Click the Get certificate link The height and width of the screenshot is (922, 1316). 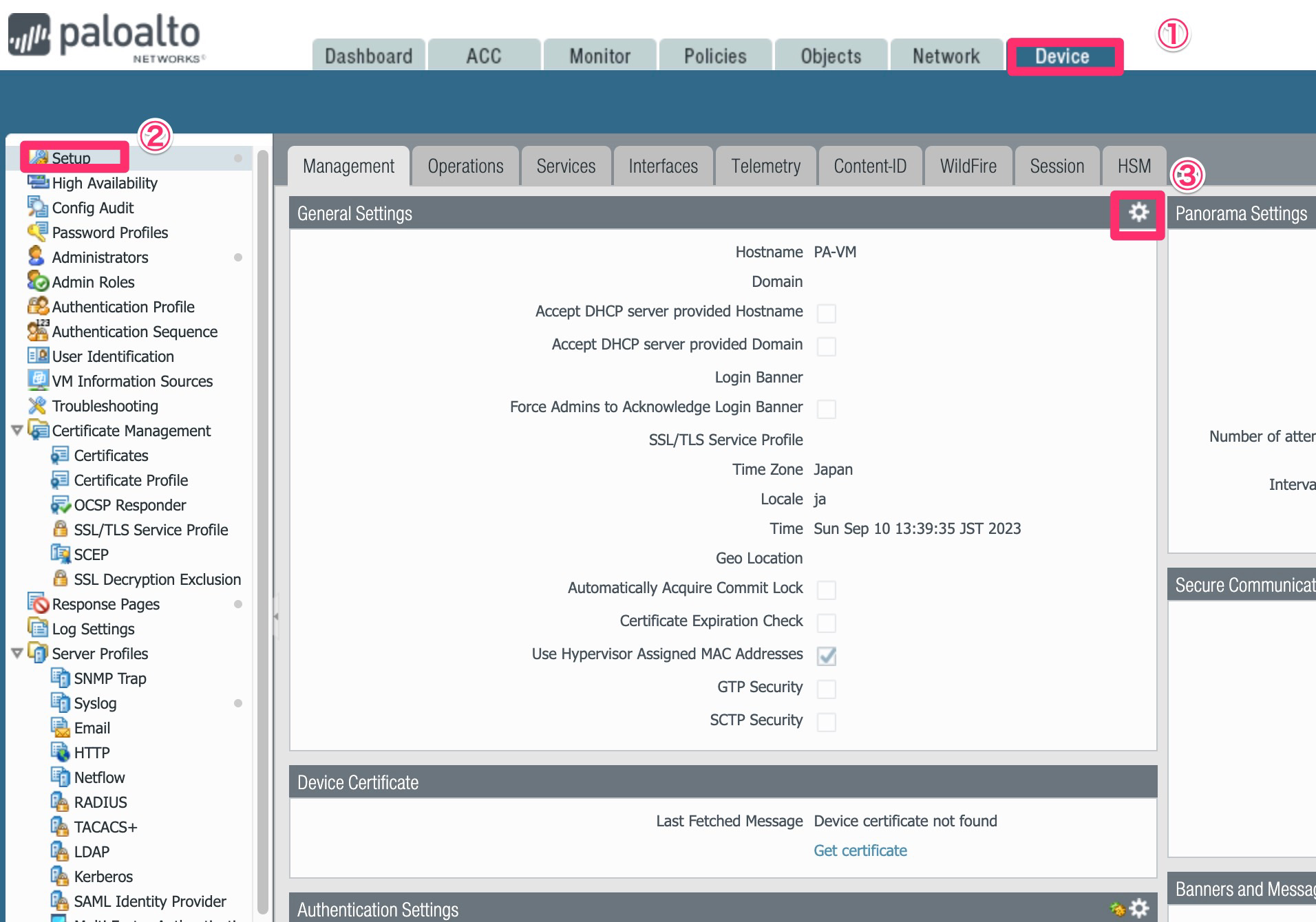point(859,851)
